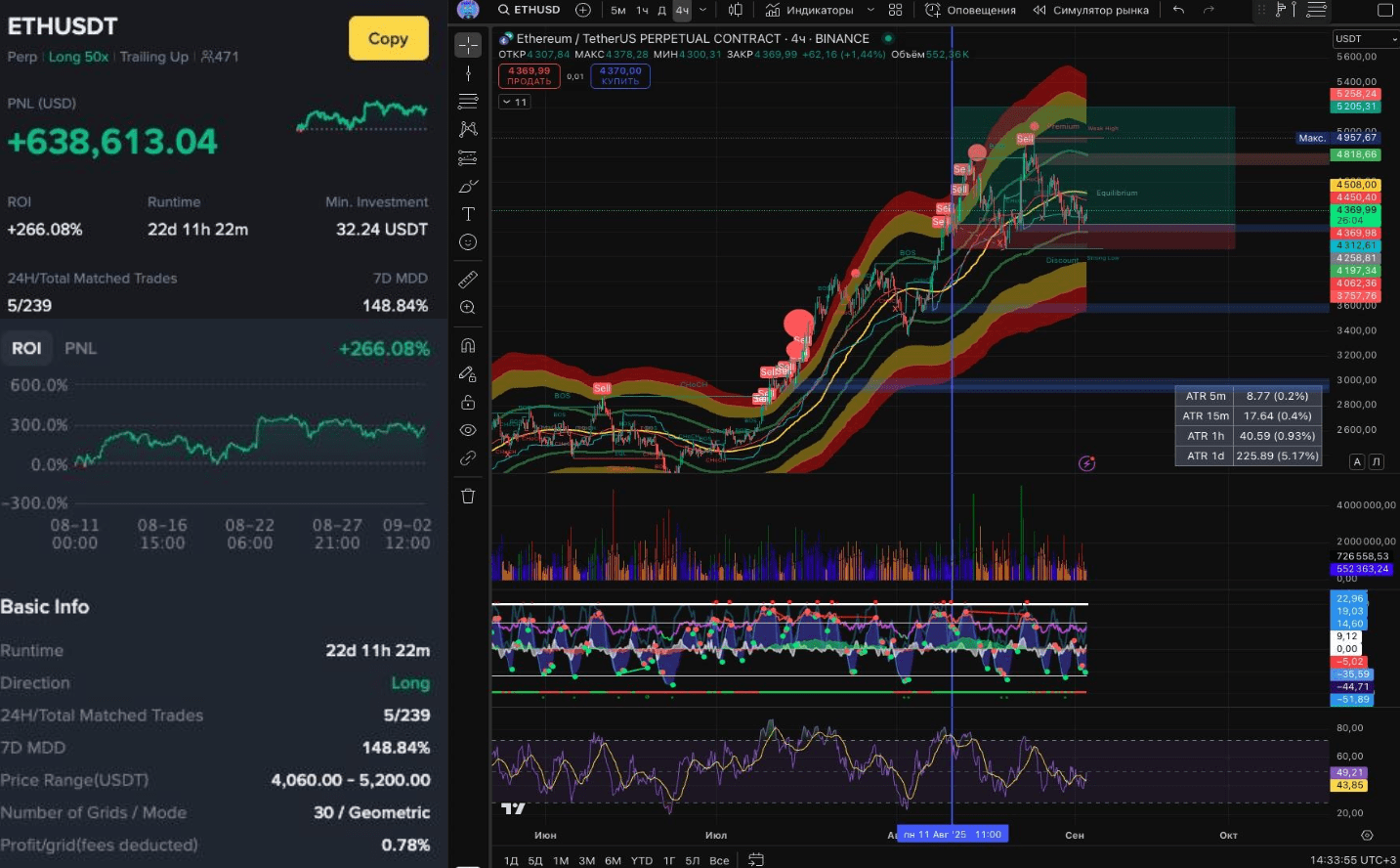
Task: Open the forecasting and measurement position tools
Action: pos(468,157)
